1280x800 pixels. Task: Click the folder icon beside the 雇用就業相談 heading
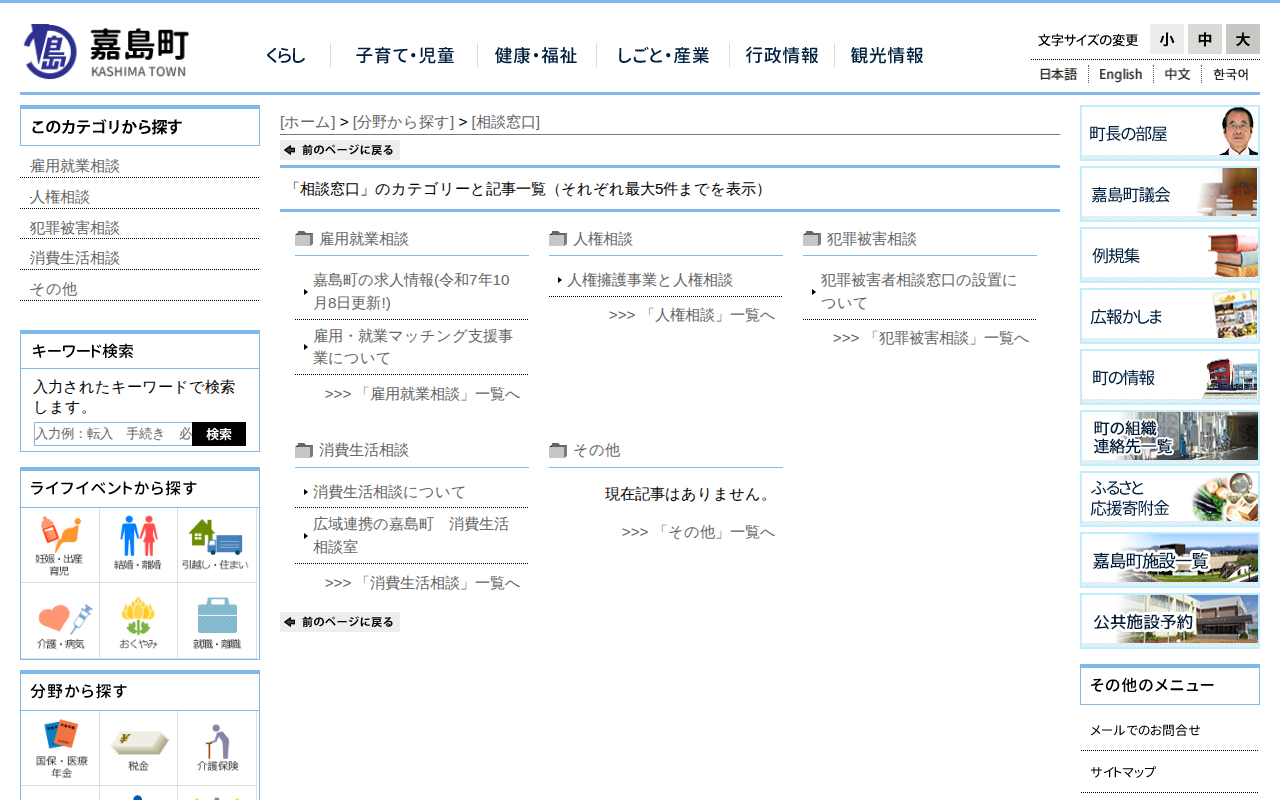click(x=304, y=239)
